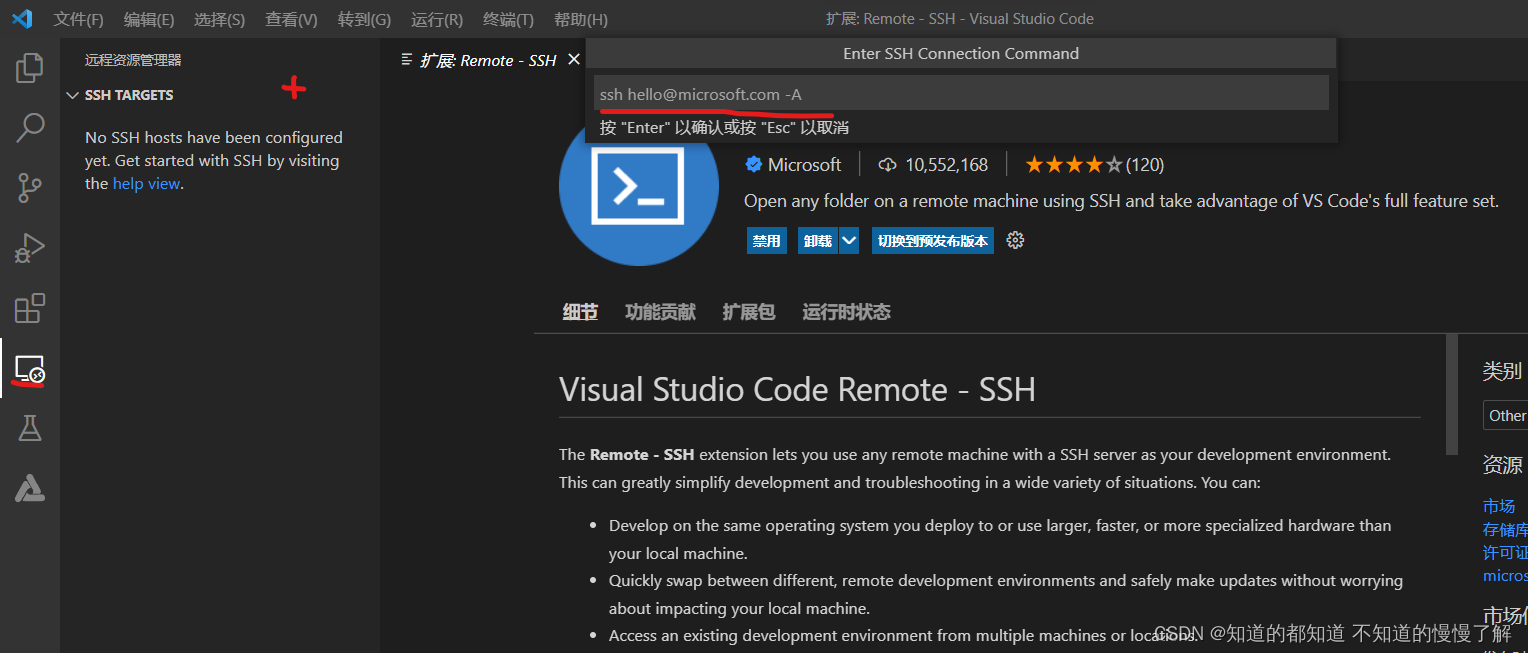
Task: Switch to the 运行时状态 tab
Action: 846,312
